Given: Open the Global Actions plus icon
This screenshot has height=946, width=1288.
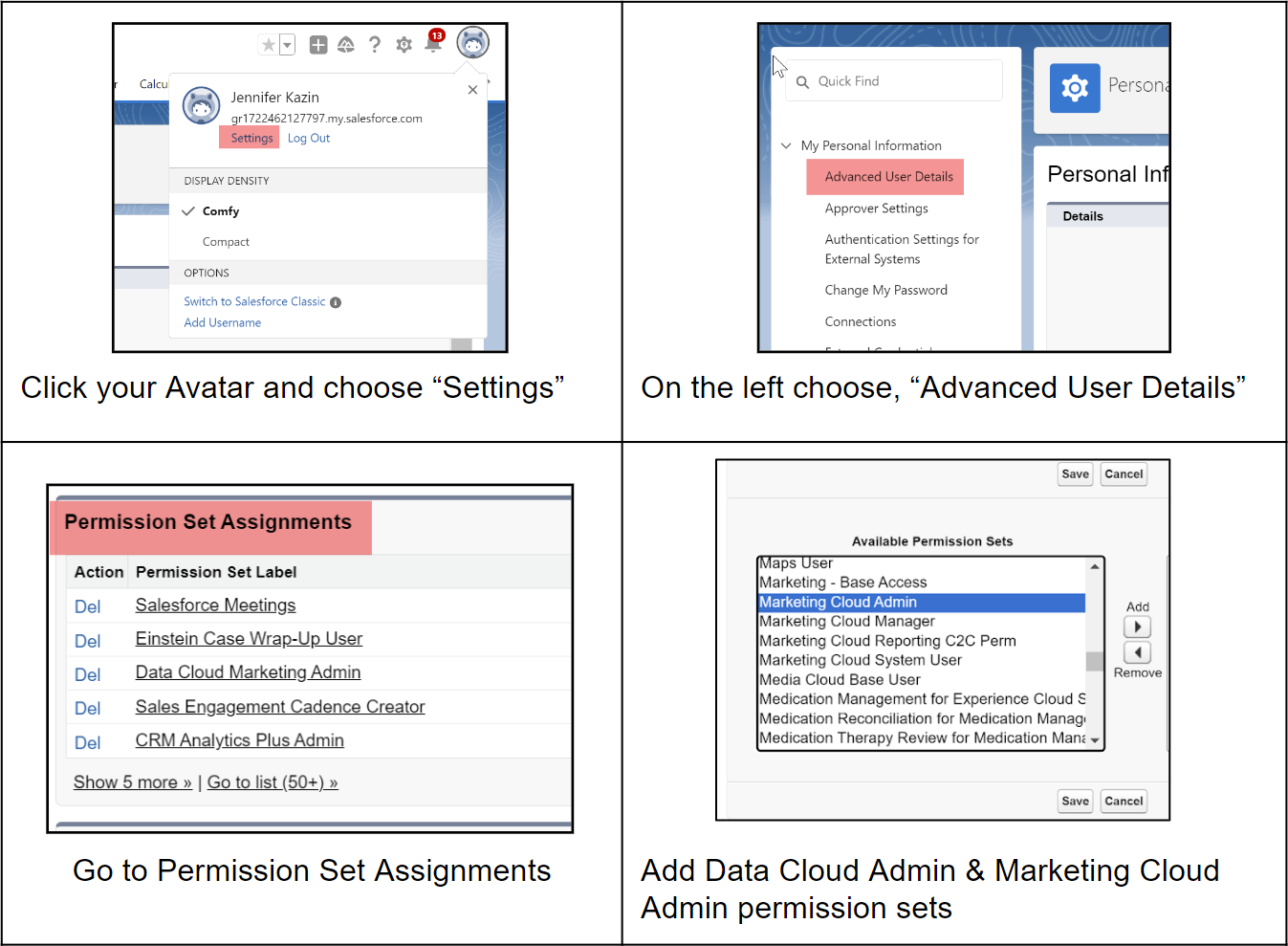Looking at the screenshot, I should 318,45.
